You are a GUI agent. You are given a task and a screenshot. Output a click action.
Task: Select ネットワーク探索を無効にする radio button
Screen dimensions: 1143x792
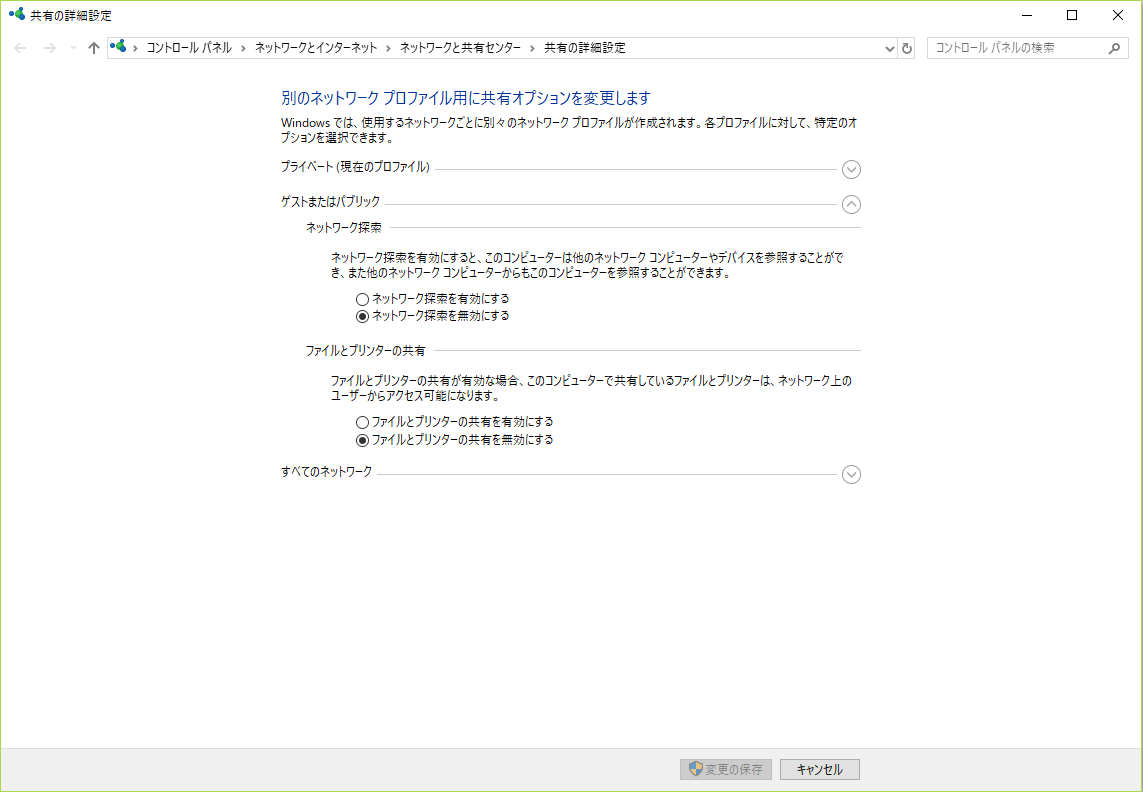point(362,315)
